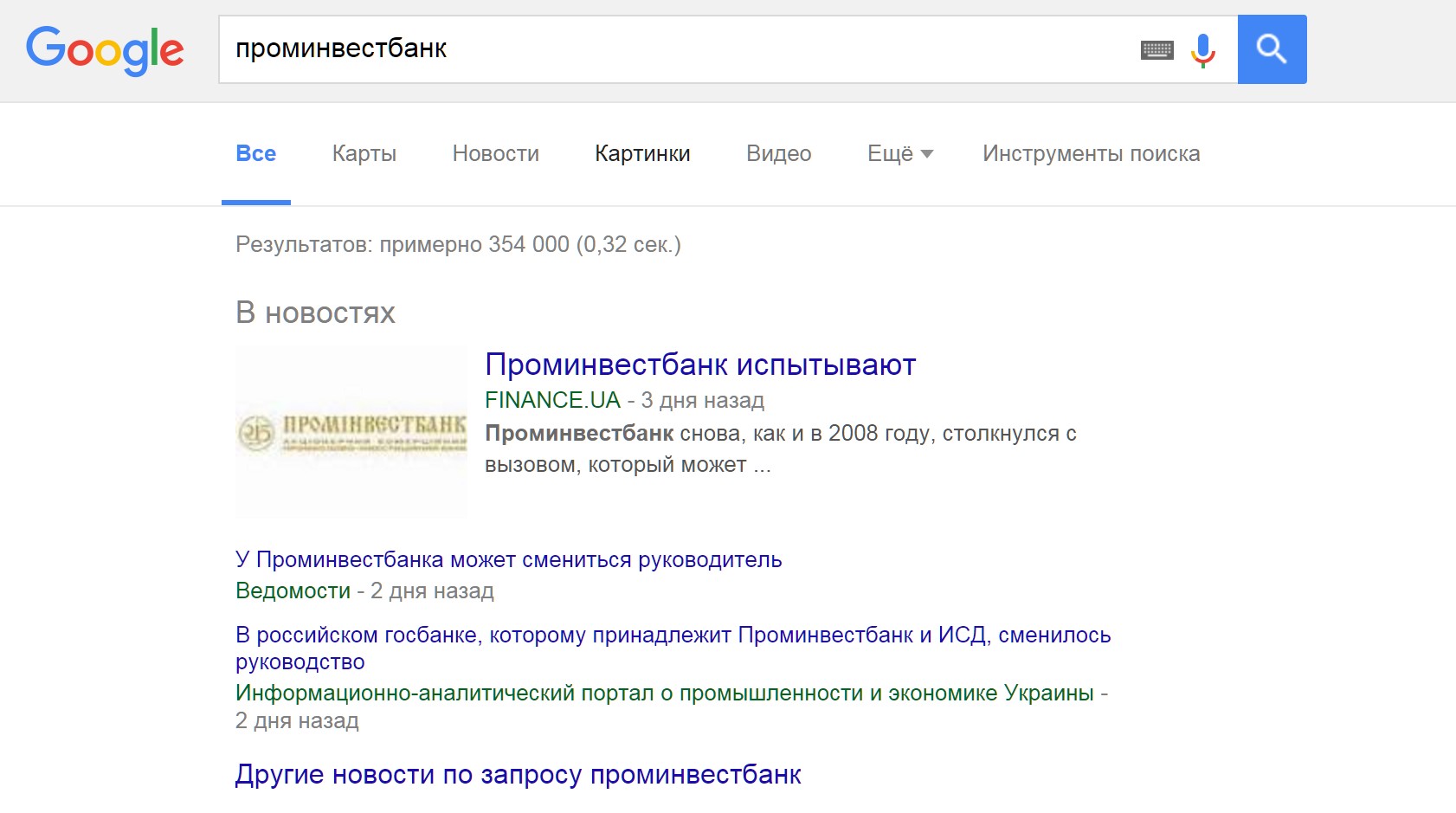Open article В российском госбанке сменилось руководство
The image size is (1456, 813).
click(x=673, y=648)
